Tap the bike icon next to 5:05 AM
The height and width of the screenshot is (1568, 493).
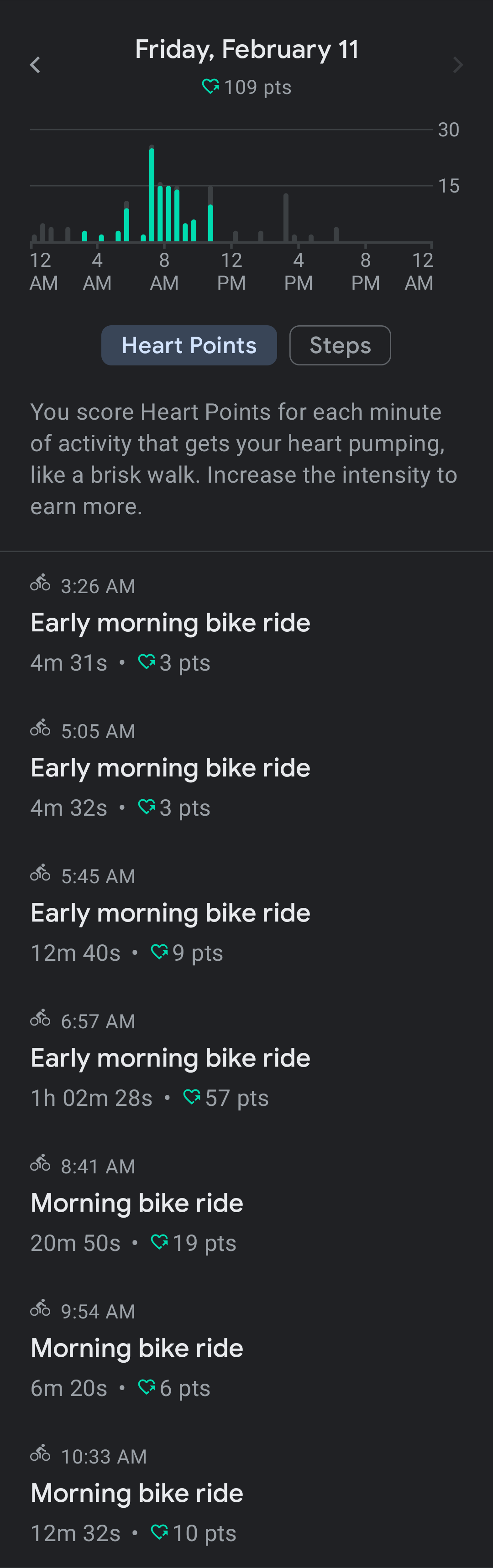40,728
